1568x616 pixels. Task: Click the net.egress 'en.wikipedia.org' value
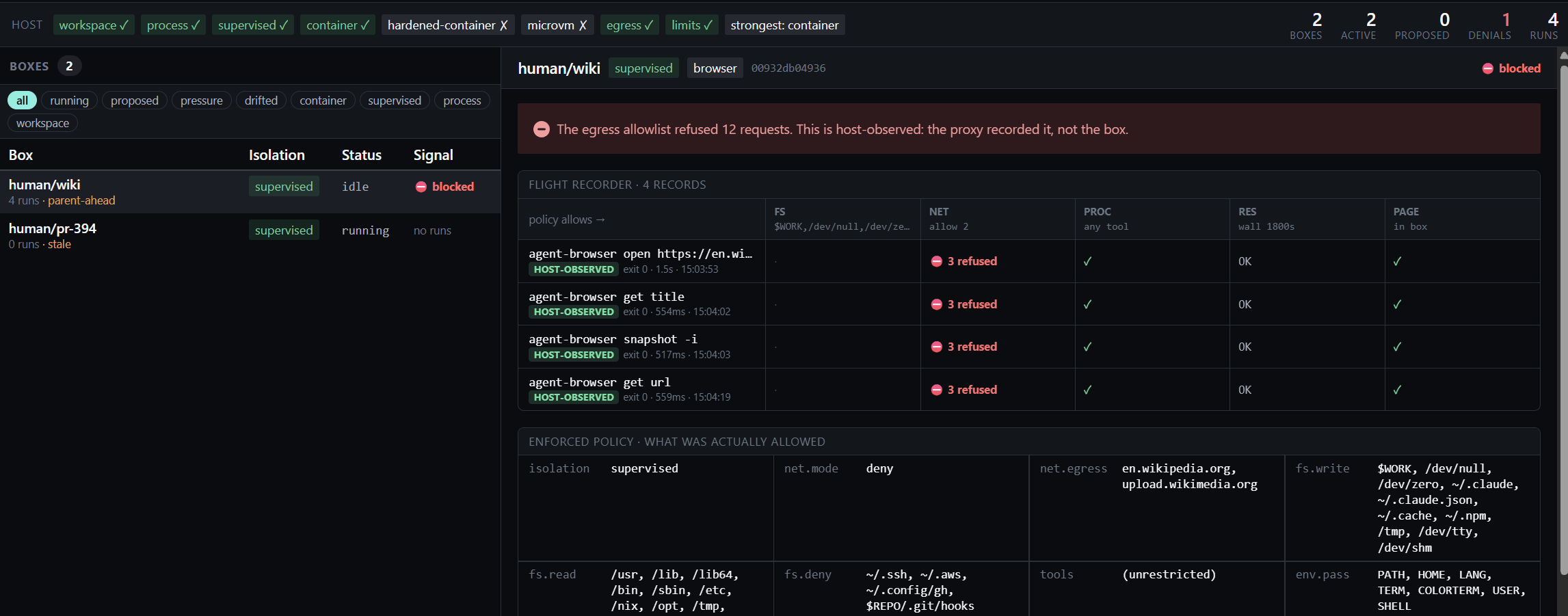click(x=1179, y=468)
